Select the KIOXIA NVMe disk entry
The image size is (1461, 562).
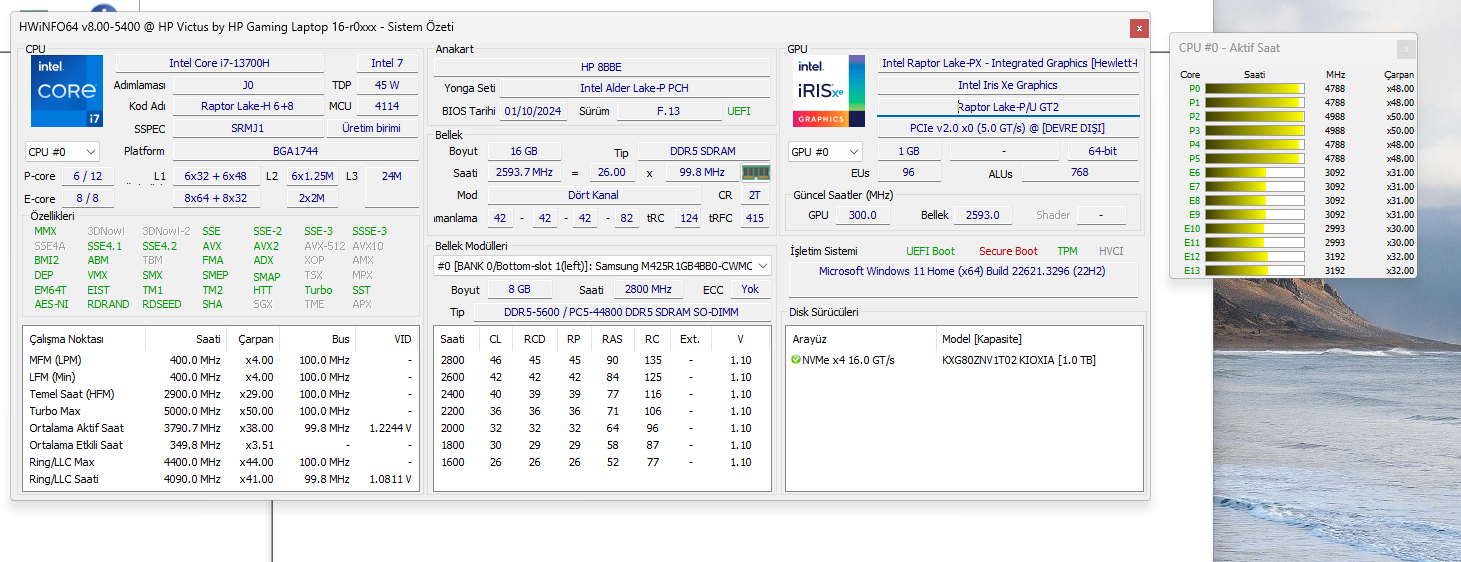point(1018,360)
